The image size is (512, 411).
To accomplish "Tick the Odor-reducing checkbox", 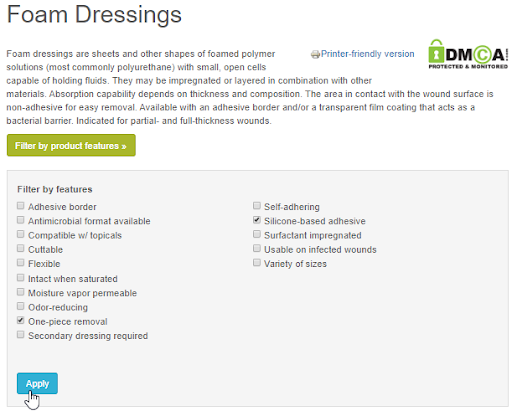I will tap(21, 306).
